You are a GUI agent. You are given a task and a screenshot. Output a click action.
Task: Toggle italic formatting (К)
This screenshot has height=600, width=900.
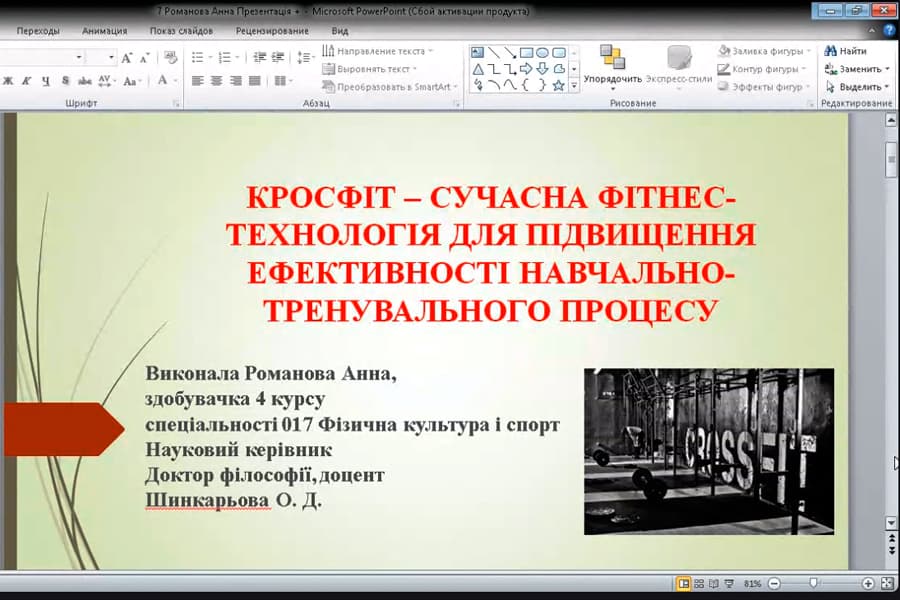(25, 79)
